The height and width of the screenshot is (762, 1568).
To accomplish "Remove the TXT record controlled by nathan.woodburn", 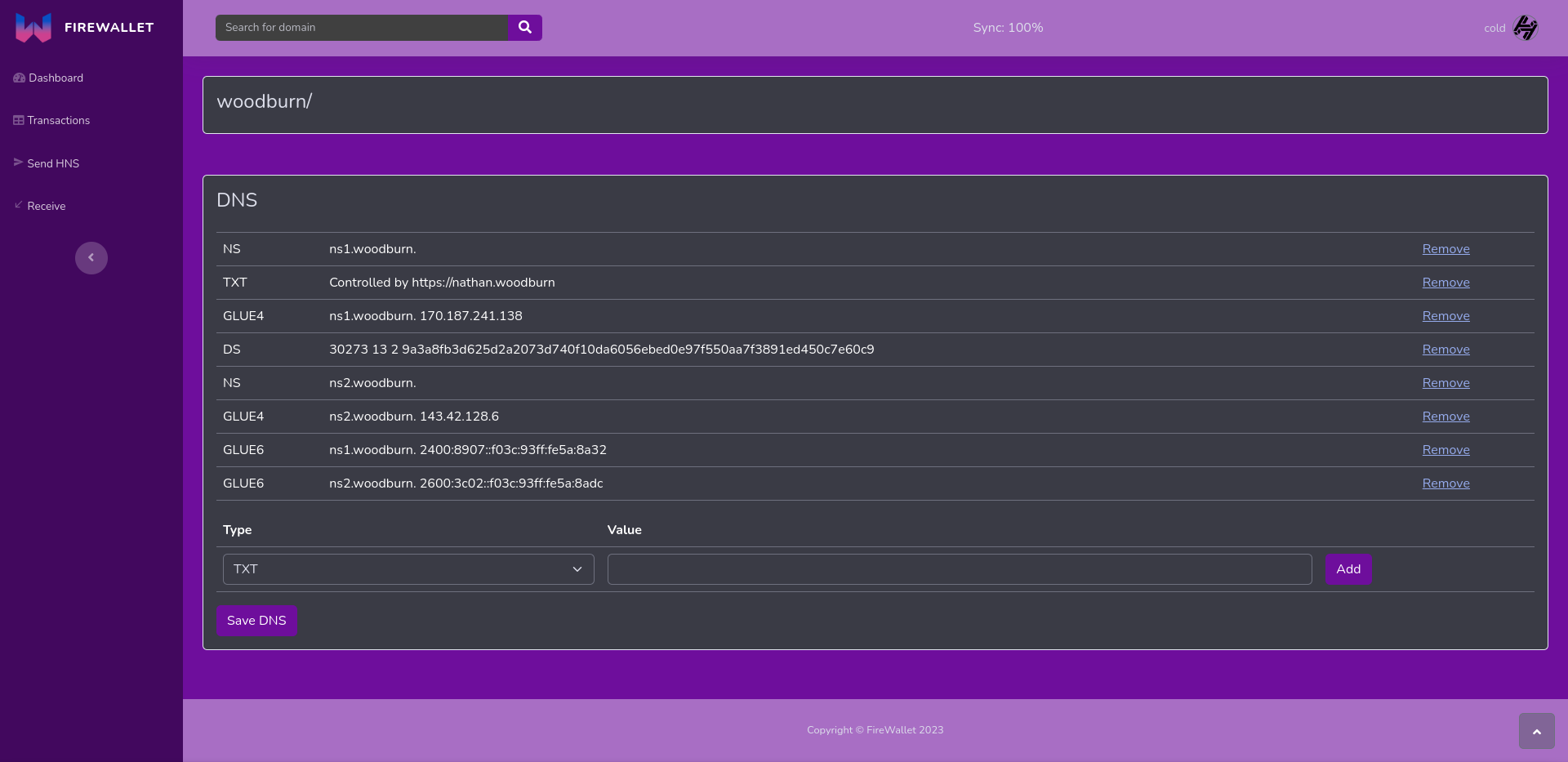I will 1445,283.
